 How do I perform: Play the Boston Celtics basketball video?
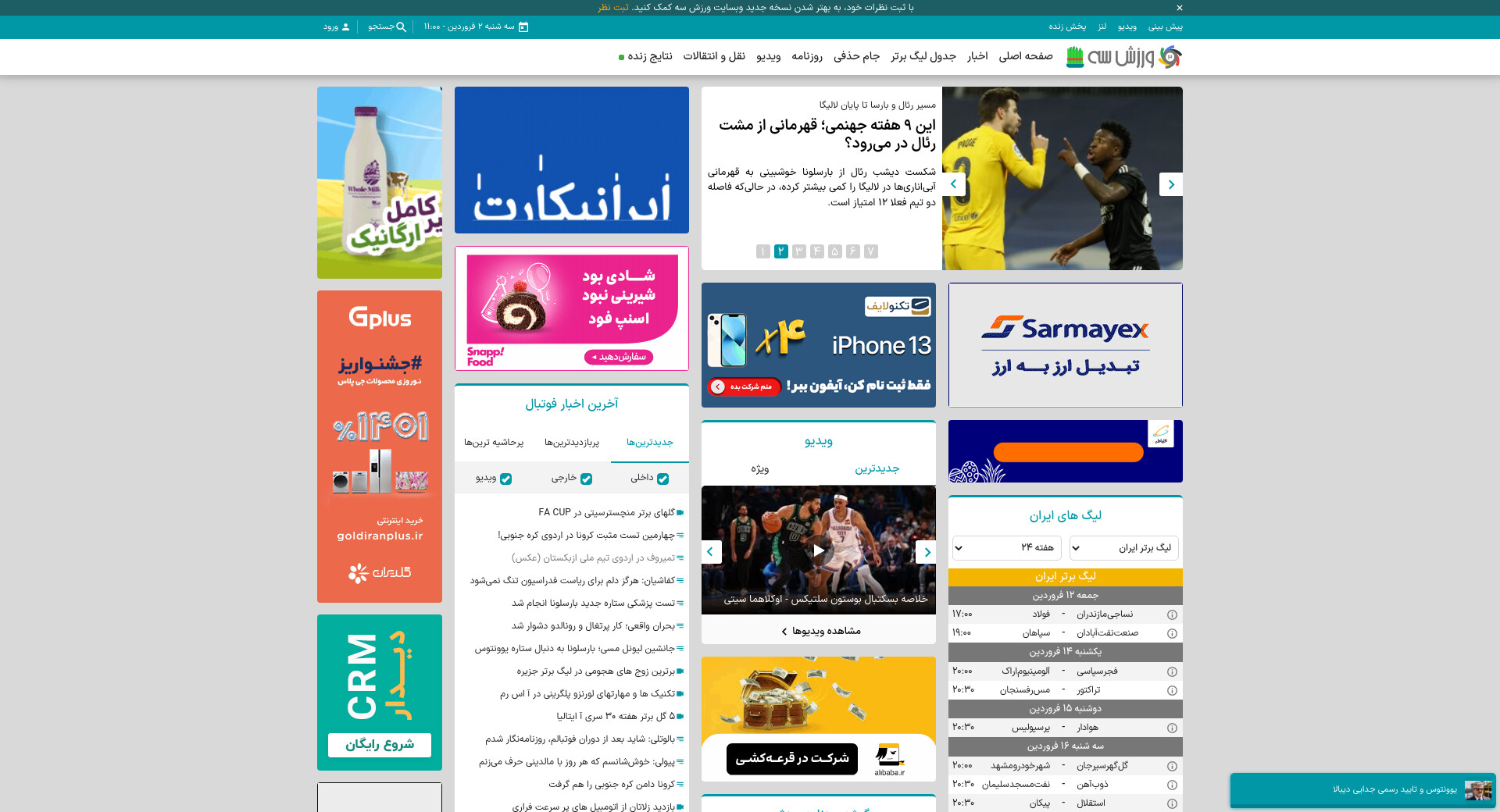pos(819,550)
